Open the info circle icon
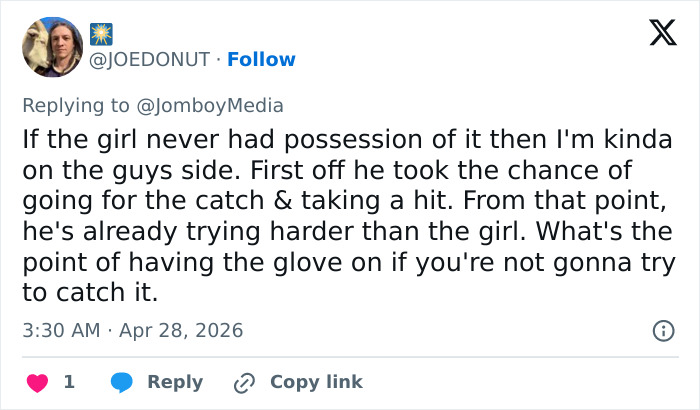The image size is (700, 410). click(x=661, y=330)
